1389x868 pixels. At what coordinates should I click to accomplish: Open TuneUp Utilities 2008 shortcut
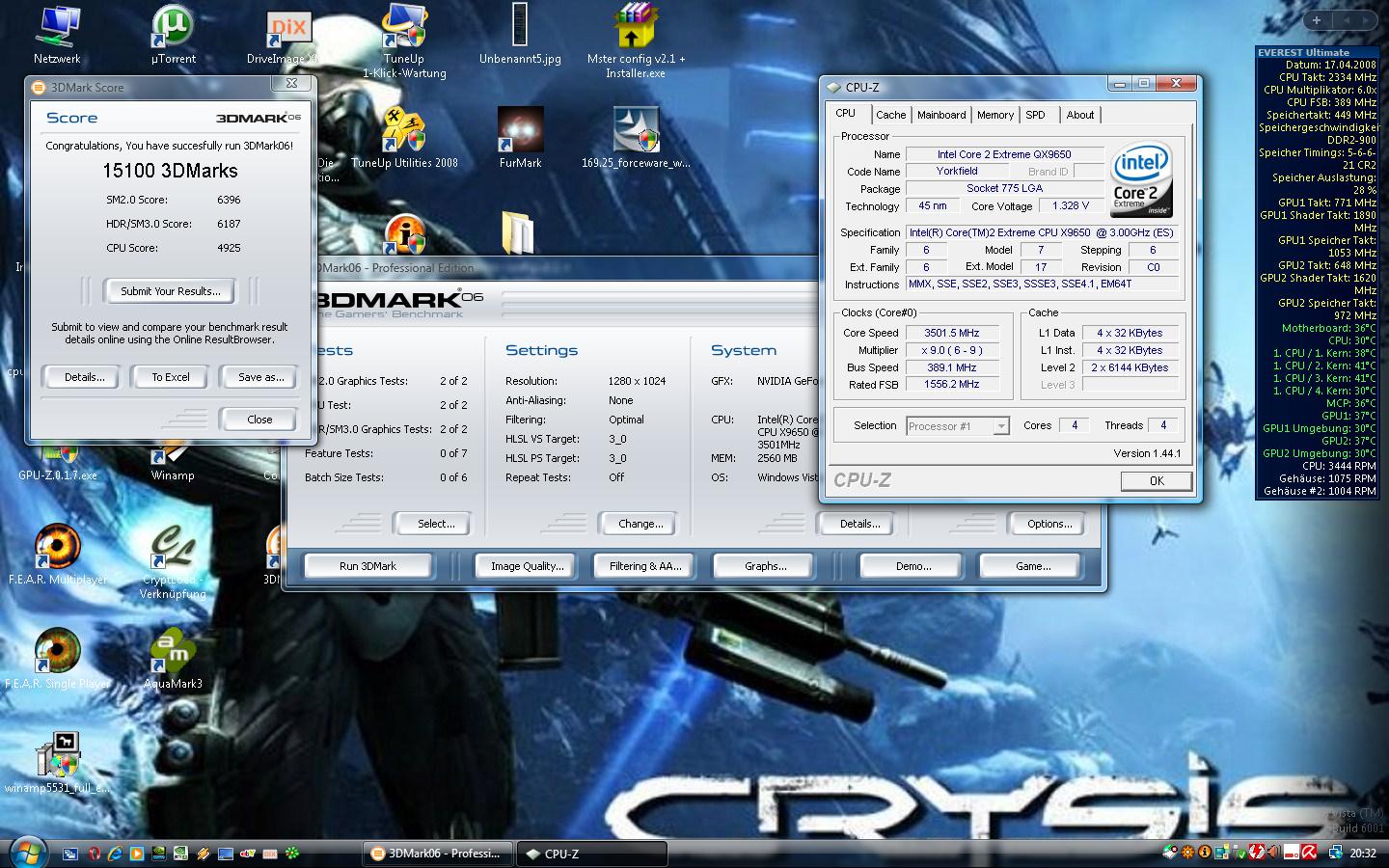click(x=404, y=138)
